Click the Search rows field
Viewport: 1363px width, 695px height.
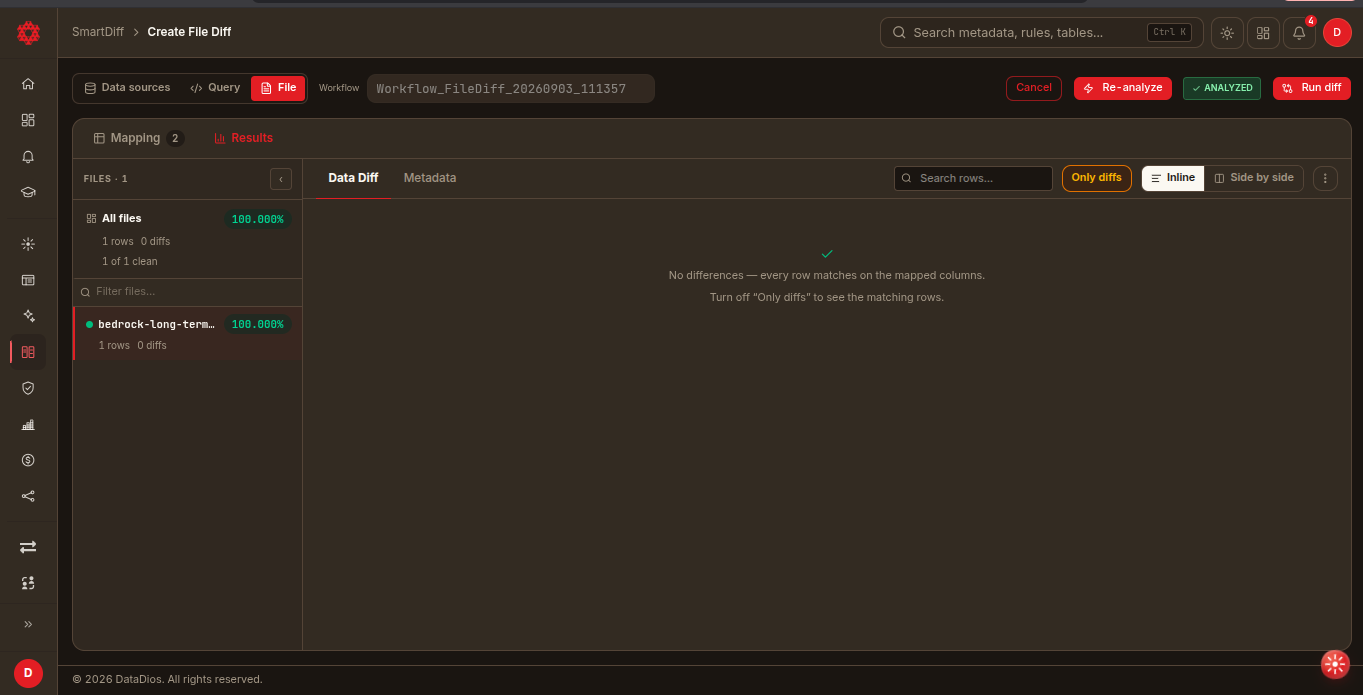[x=973, y=178]
